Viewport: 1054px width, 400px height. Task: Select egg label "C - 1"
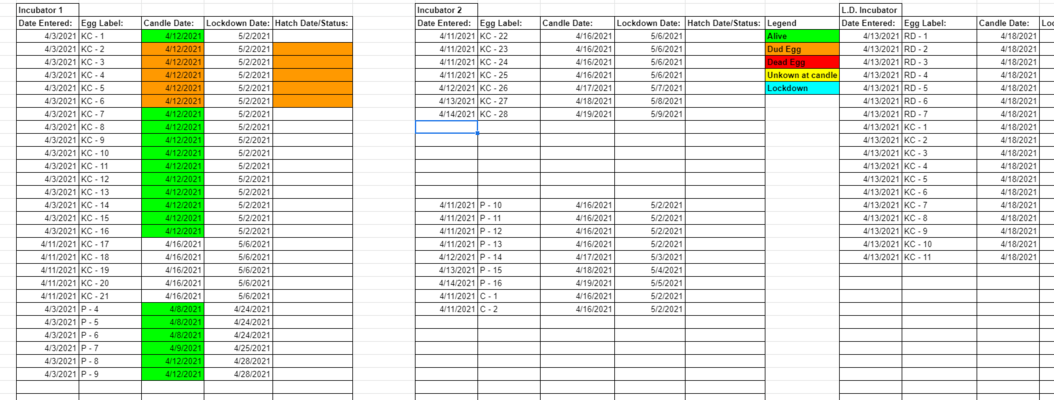(x=509, y=296)
